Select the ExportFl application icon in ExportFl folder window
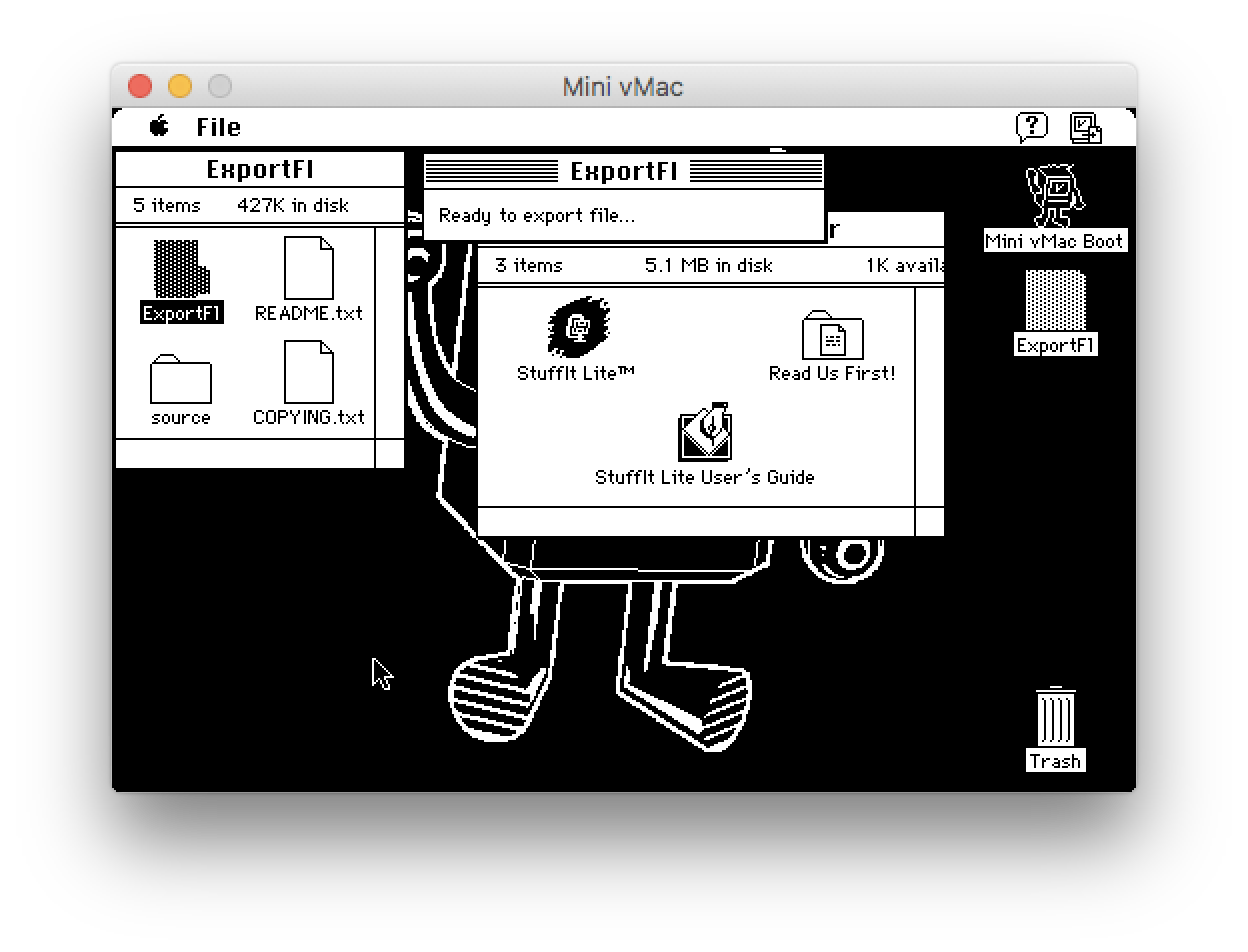Screen dimensions: 1248x952 pos(181,268)
